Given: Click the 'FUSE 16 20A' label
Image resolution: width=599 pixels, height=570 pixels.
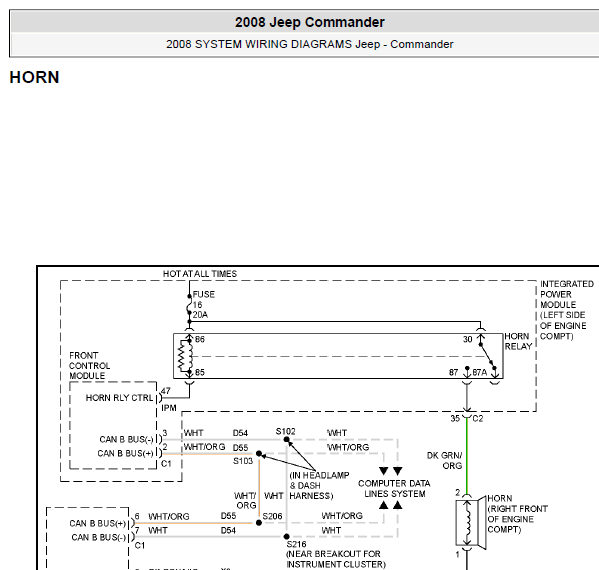Looking at the screenshot, I should [204, 304].
